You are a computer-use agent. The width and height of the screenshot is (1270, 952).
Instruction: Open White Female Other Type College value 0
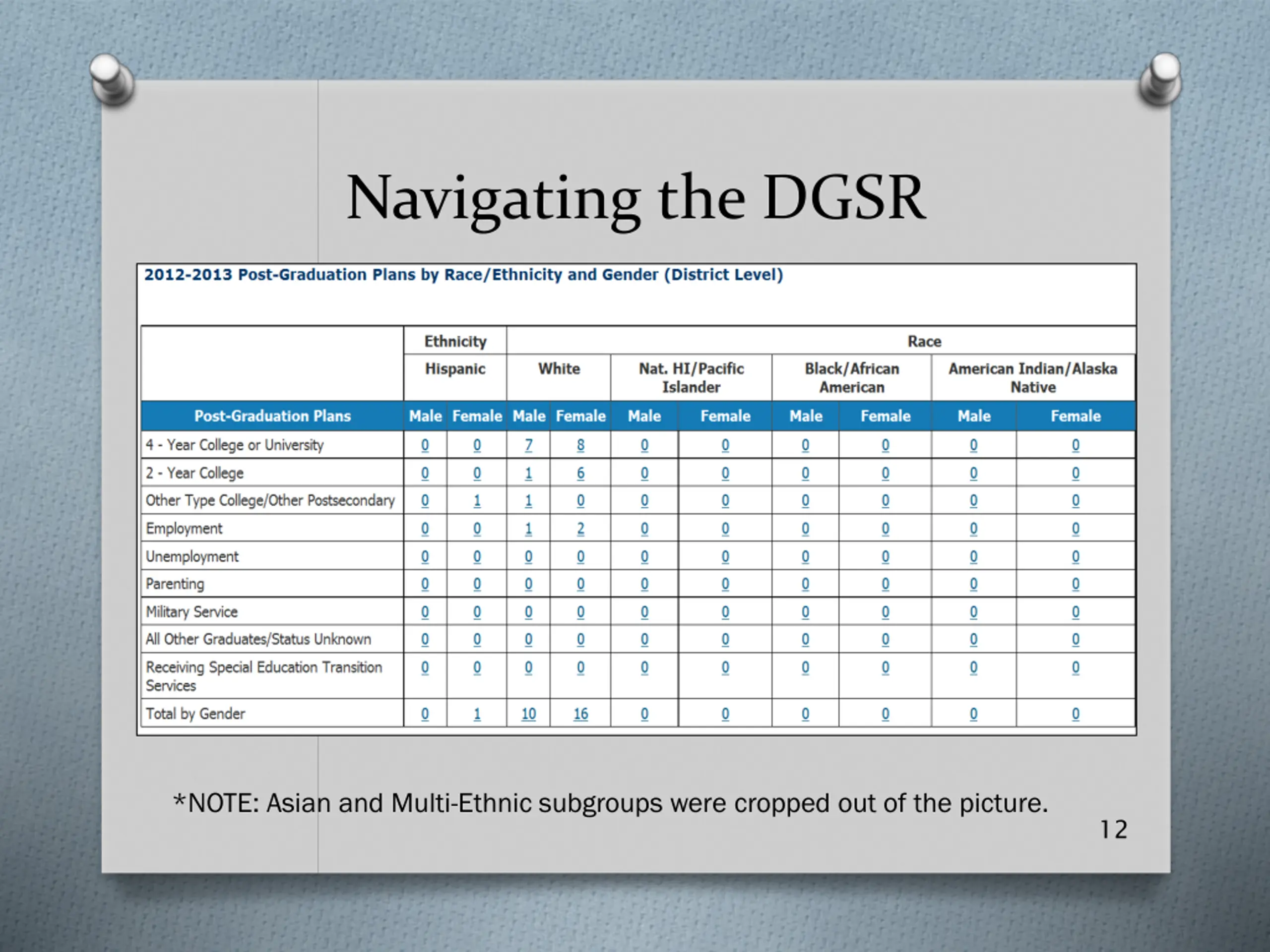click(x=580, y=501)
